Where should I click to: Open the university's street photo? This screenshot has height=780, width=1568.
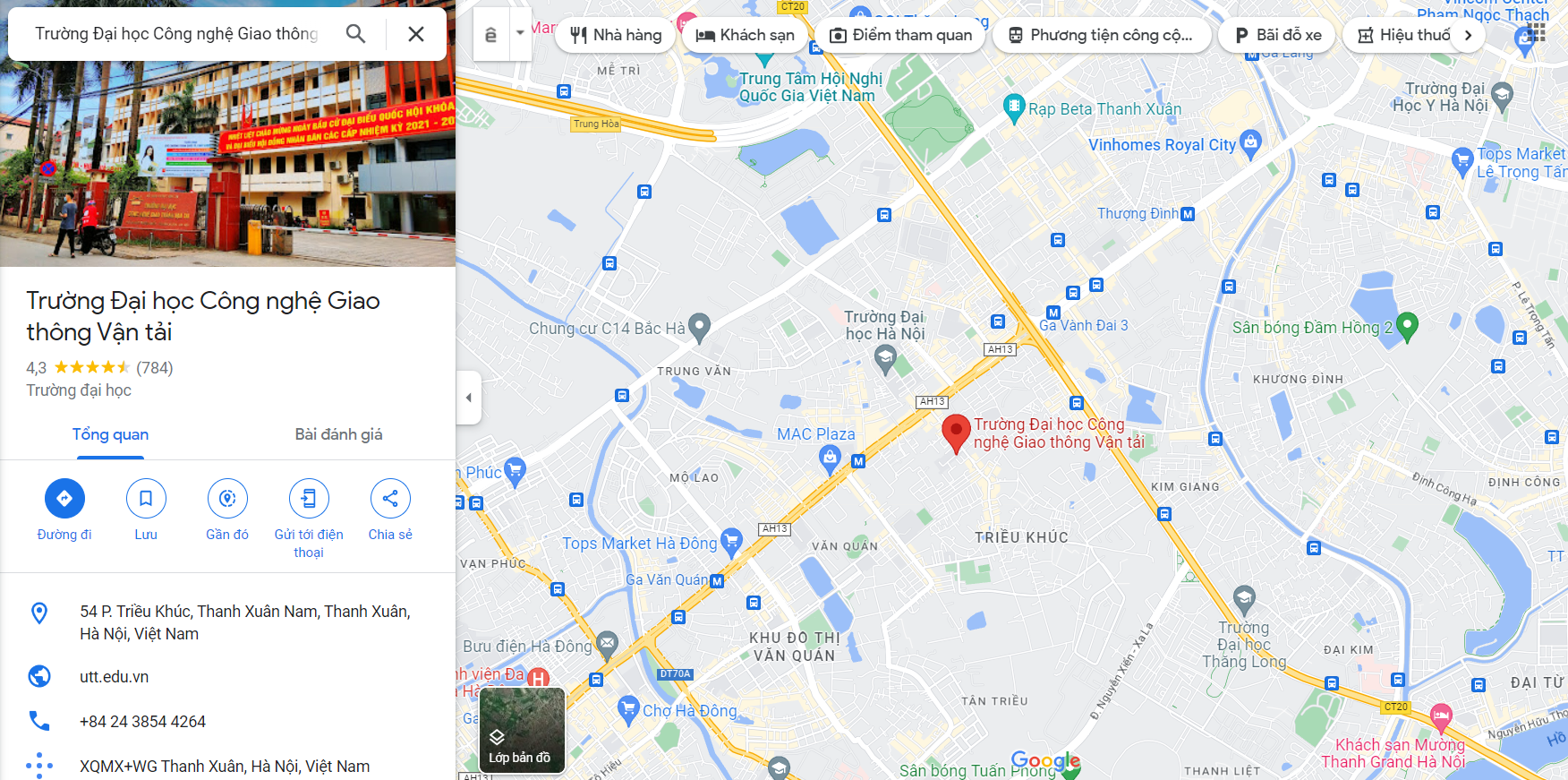[227, 133]
